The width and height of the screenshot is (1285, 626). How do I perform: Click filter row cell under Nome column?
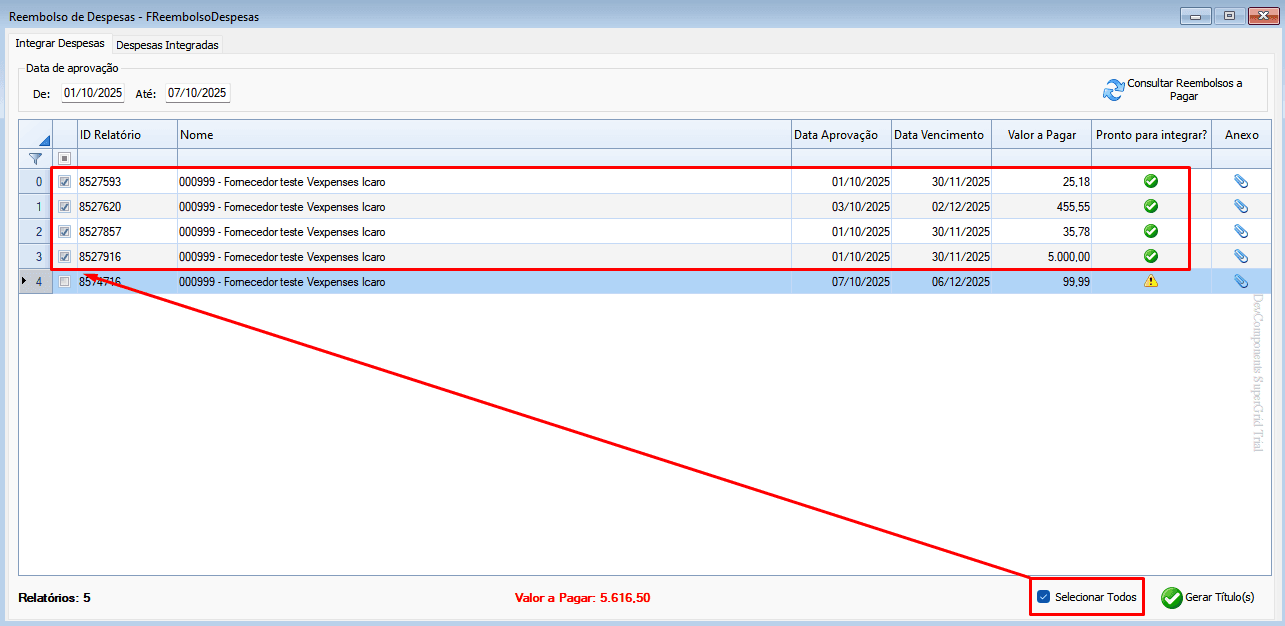[x=484, y=158]
